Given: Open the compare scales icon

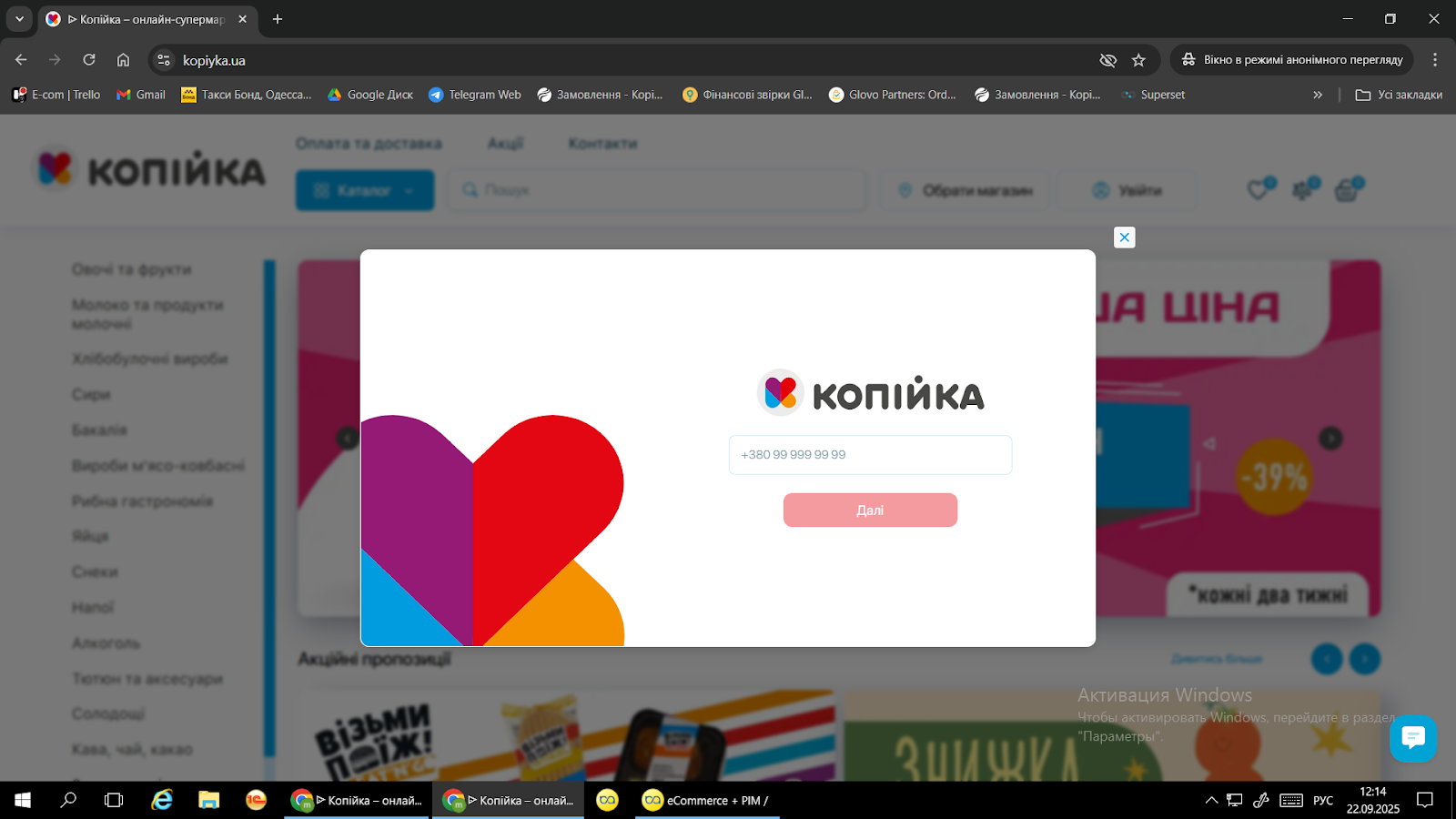Looking at the screenshot, I should (1302, 190).
